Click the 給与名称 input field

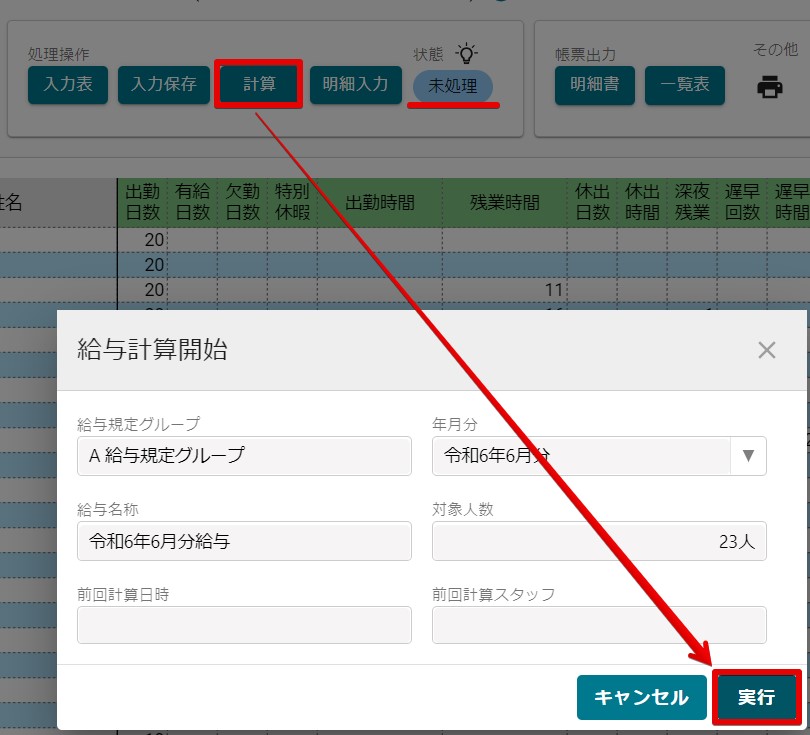(x=244, y=541)
